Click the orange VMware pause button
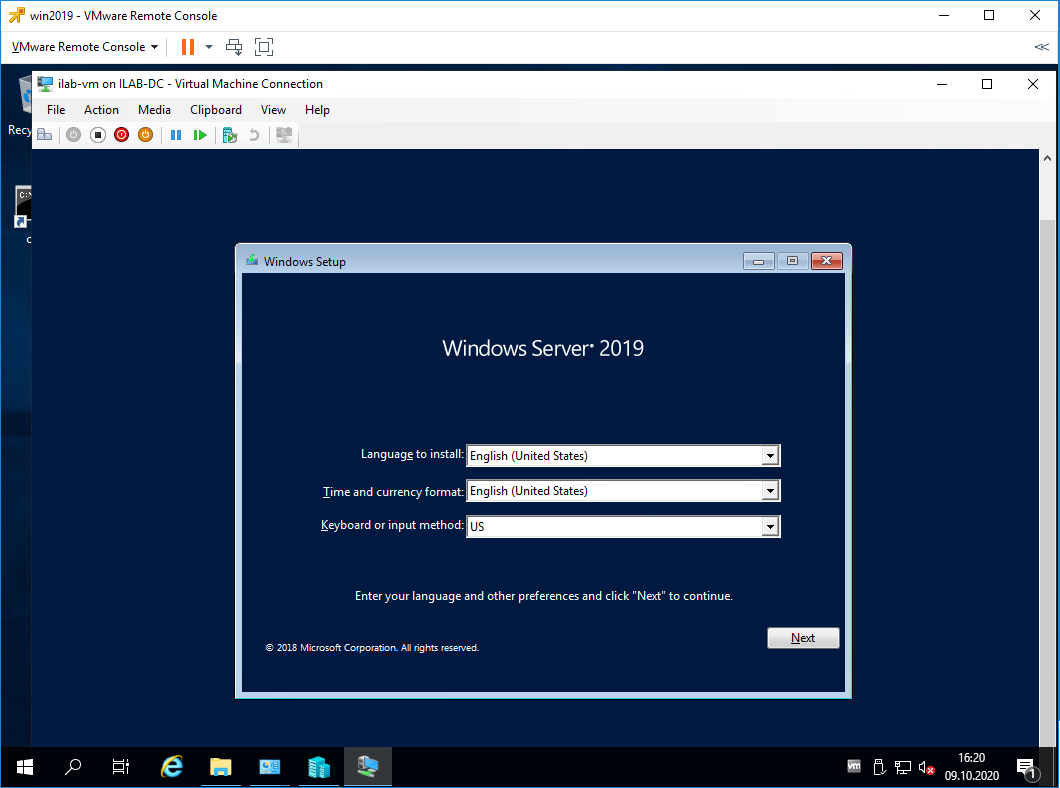Screen dimensions: 1060x788 click(188, 47)
